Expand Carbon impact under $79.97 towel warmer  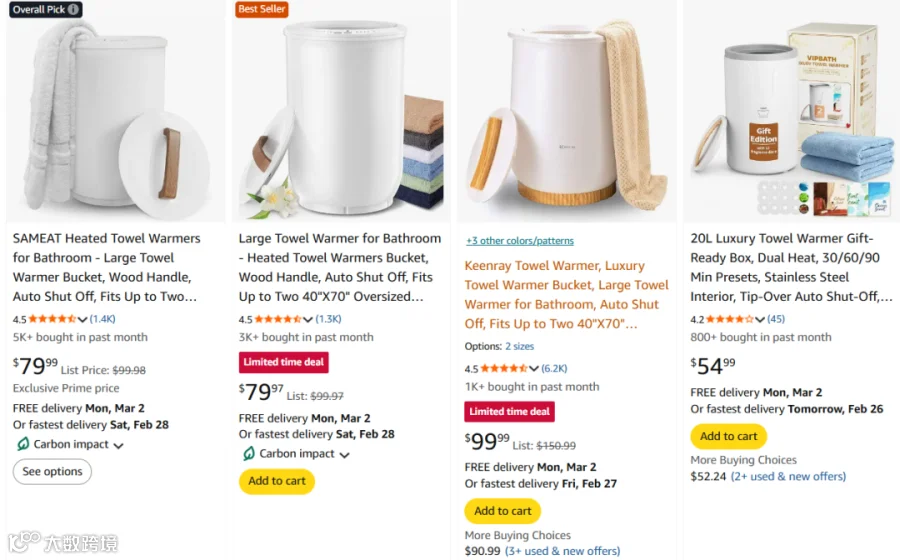point(344,454)
